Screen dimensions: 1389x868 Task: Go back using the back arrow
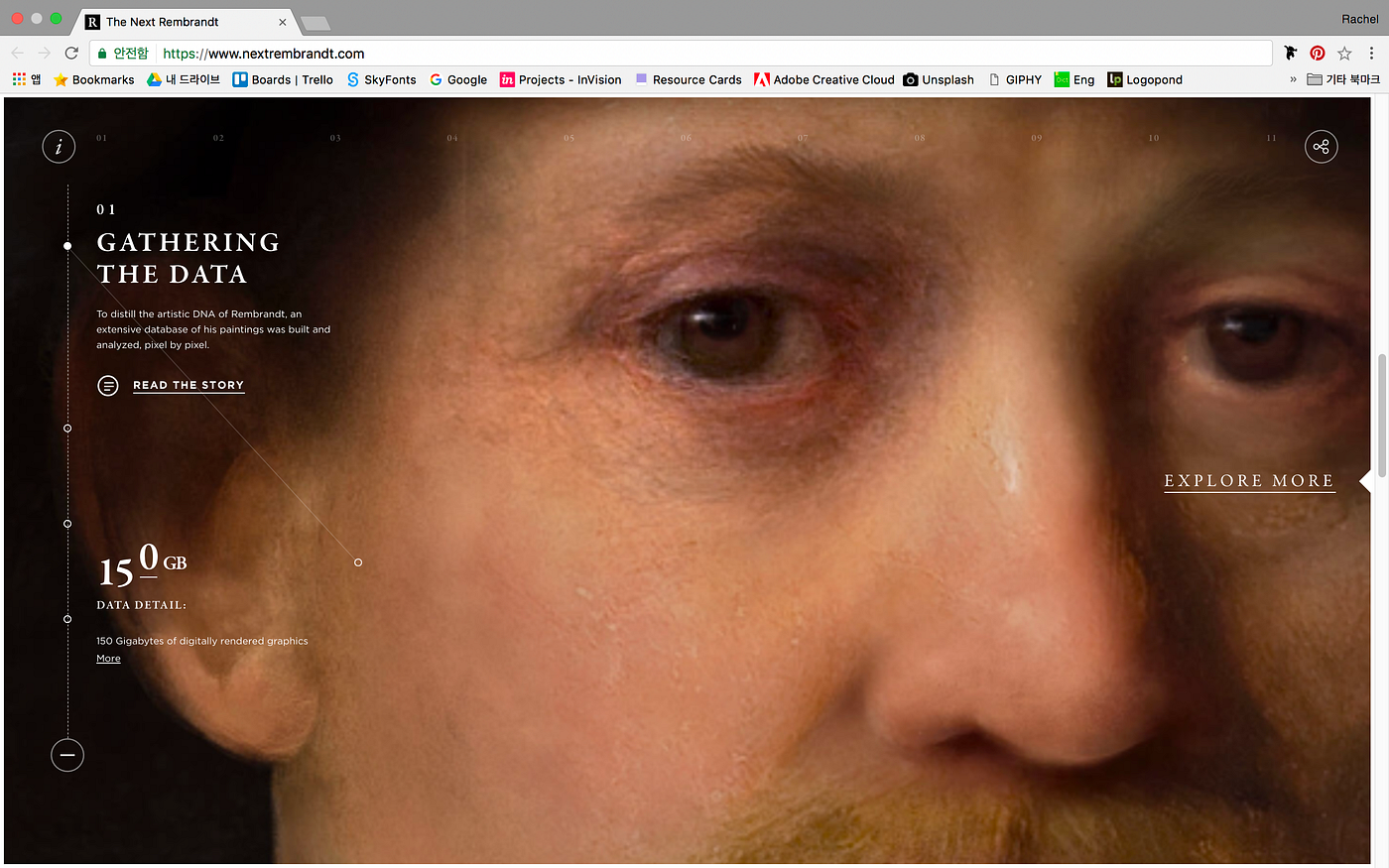pyautogui.click(x=18, y=53)
